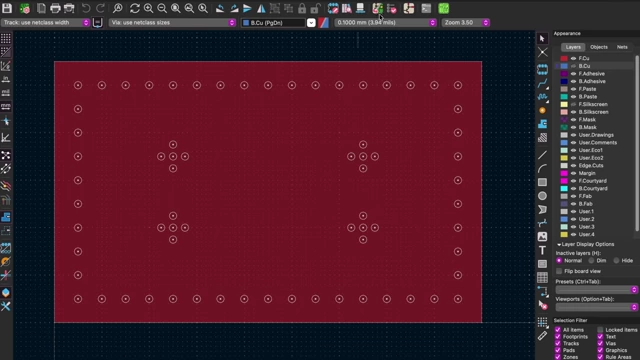Select the Measure ruler tool

(x=542, y=336)
